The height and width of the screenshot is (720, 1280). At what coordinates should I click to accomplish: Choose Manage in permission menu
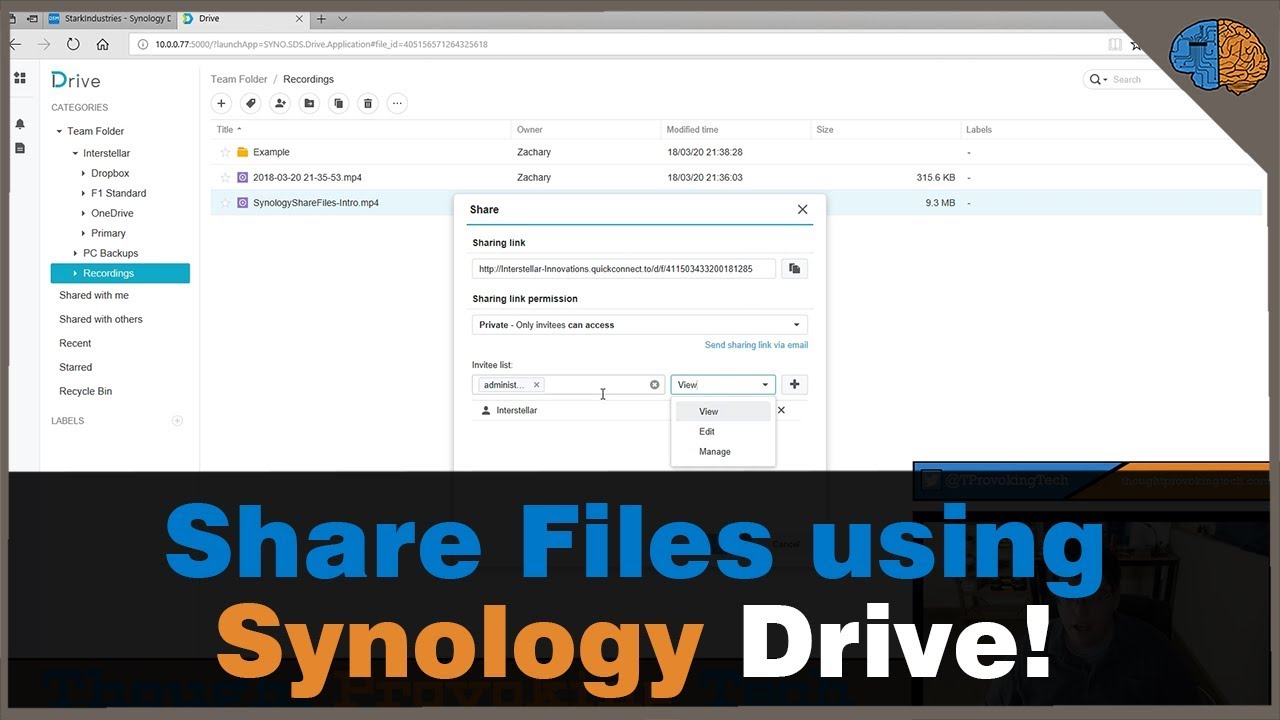pyautogui.click(x=723, y=451)
